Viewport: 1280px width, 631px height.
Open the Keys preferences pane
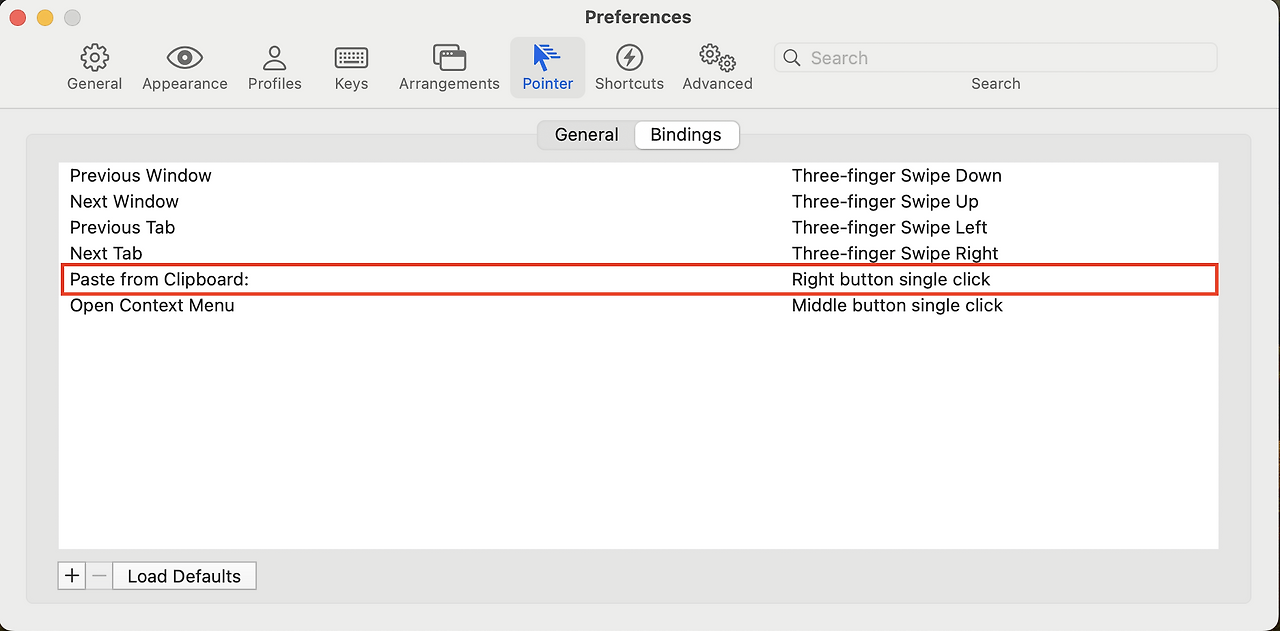coord(351,65)
